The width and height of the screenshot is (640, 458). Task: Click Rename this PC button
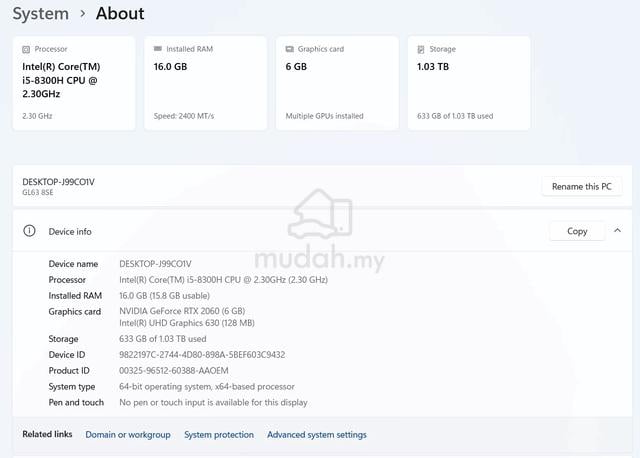coord(582,187)
